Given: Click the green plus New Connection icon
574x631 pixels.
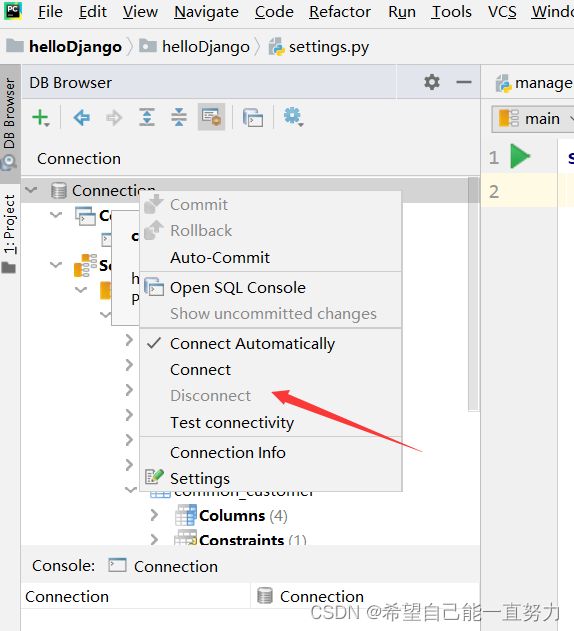Looking at the screenshot, I should [x=40, y=118].
